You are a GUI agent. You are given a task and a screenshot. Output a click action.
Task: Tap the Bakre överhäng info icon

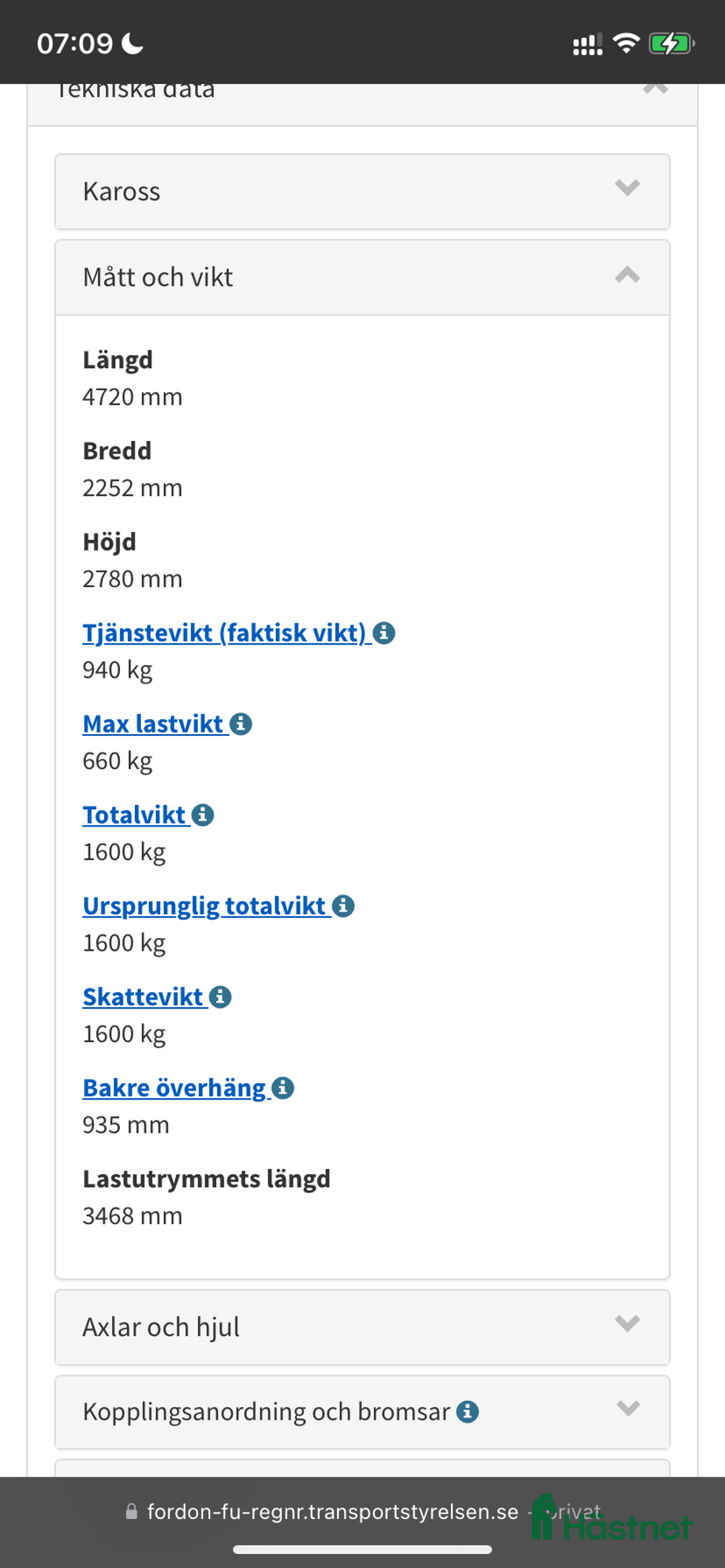click(x=281, y=1087)
